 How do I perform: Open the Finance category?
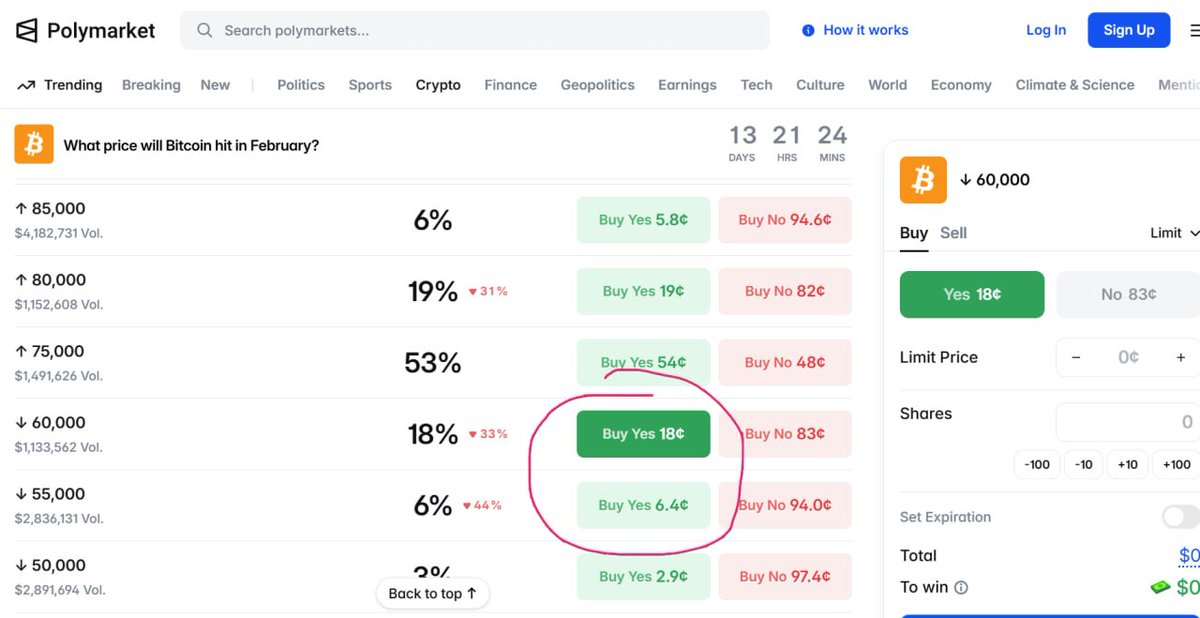[x=511, y=85]
